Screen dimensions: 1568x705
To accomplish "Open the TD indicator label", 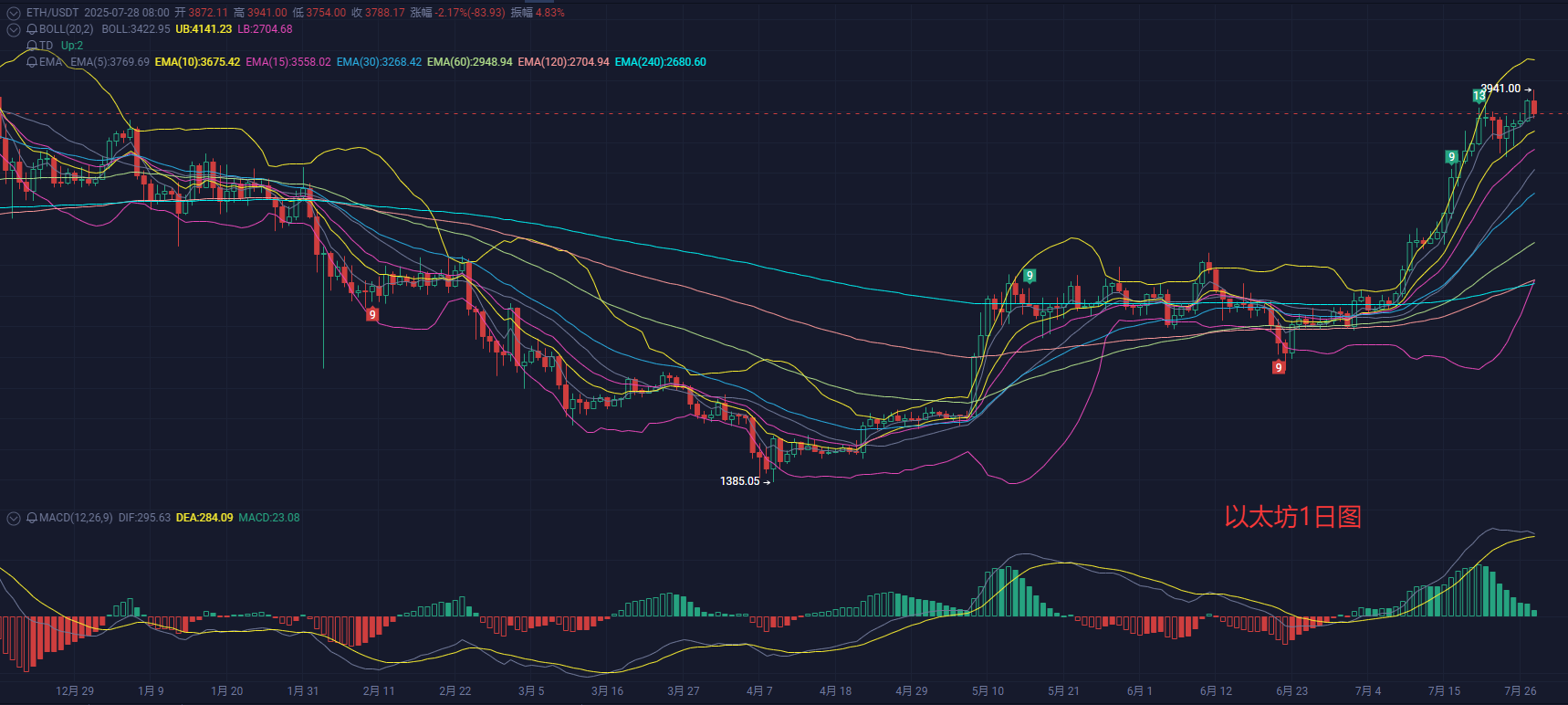I will pyautogui.click(x=47, y=46).
